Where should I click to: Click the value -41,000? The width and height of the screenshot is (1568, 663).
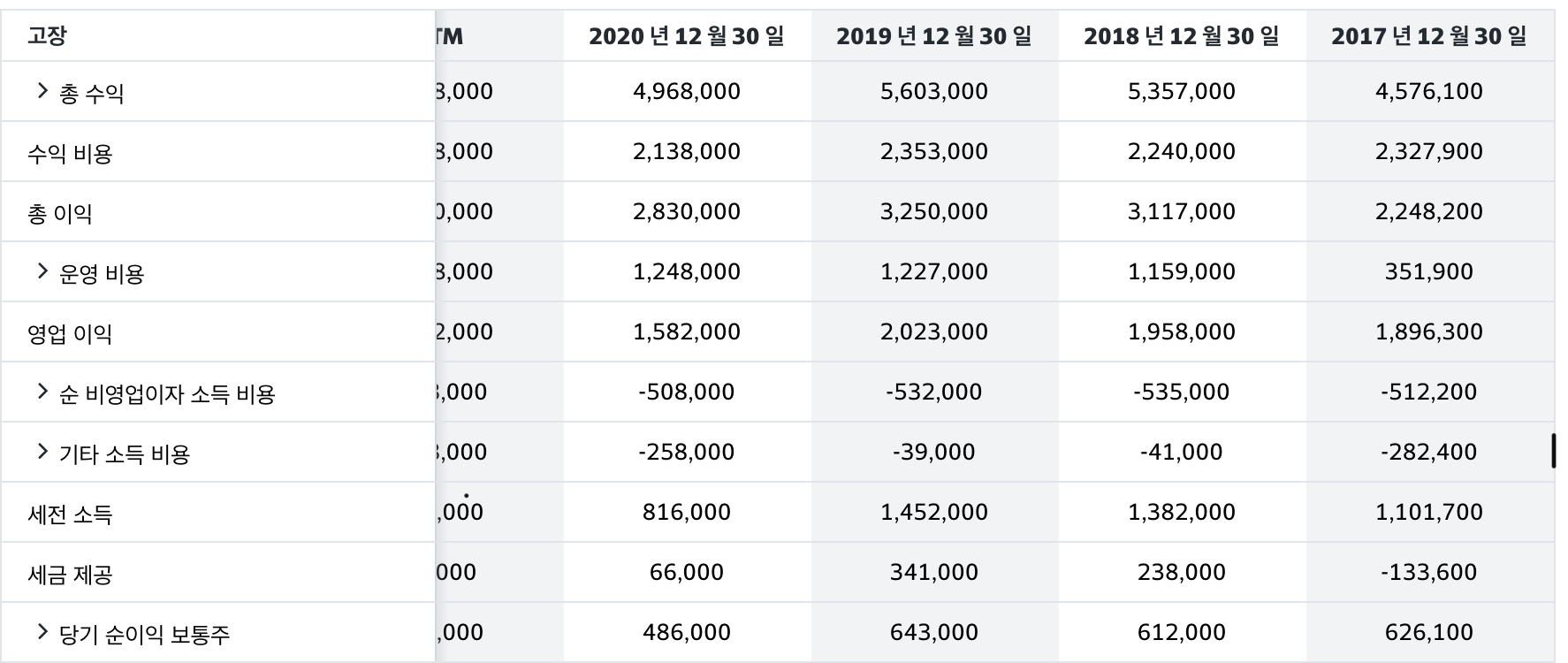[x=1182, y=452]
